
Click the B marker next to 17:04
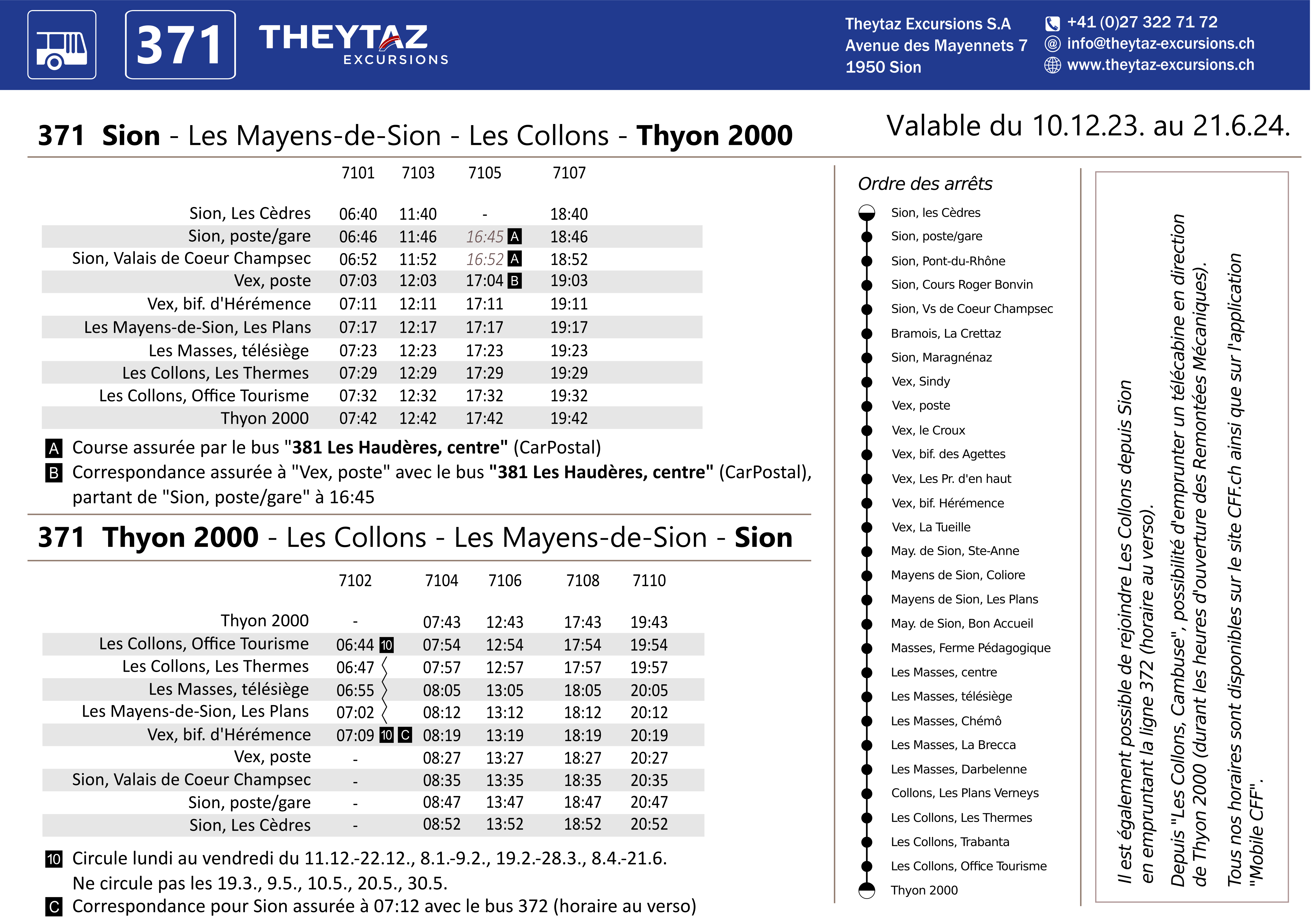(x=514, y=281)
